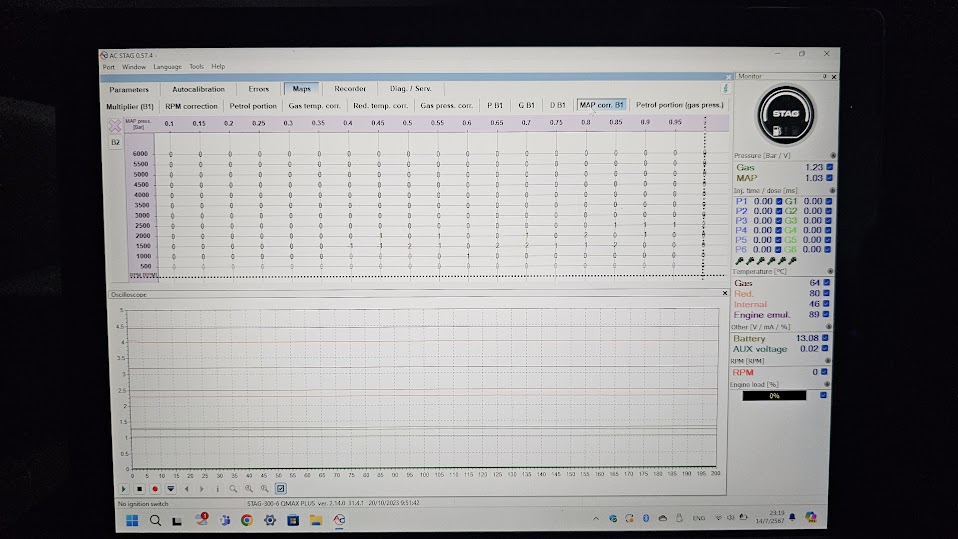Viewport: 958px width, 539px height.
Task: Open Google Chrome from the taskbar
Action: tap(247, 520)
